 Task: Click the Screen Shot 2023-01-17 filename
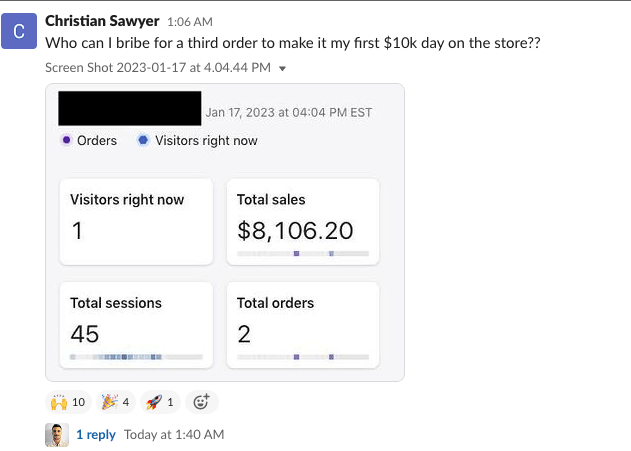click(158, 68)
